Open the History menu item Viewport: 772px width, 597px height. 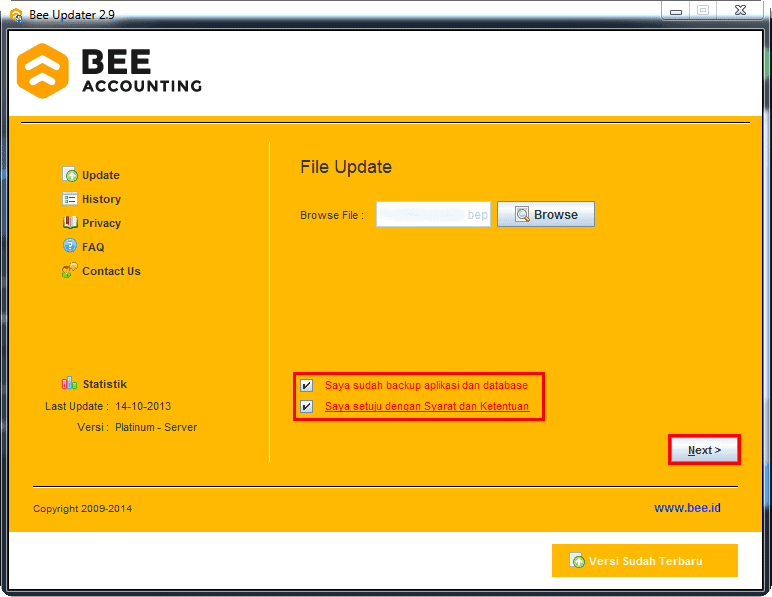[101, 199]
